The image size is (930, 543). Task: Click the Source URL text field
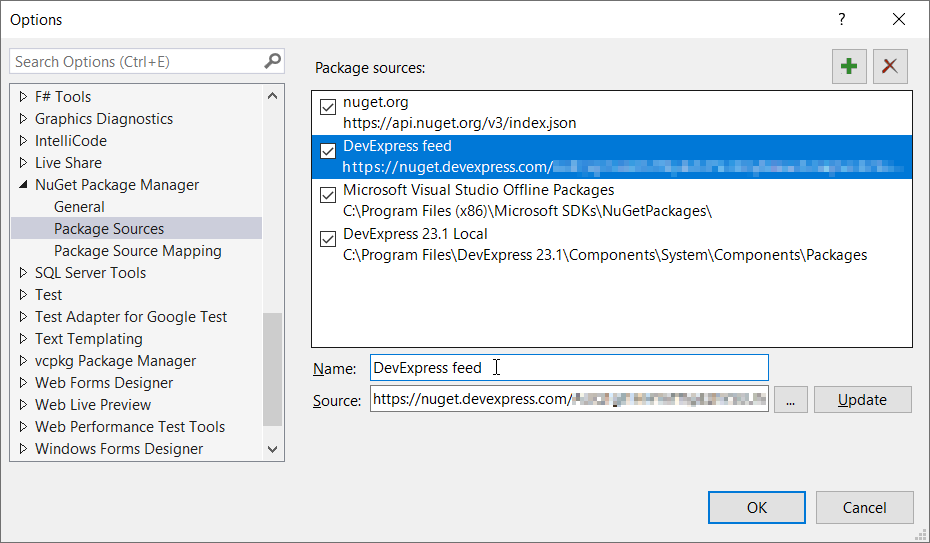(569, 399)
